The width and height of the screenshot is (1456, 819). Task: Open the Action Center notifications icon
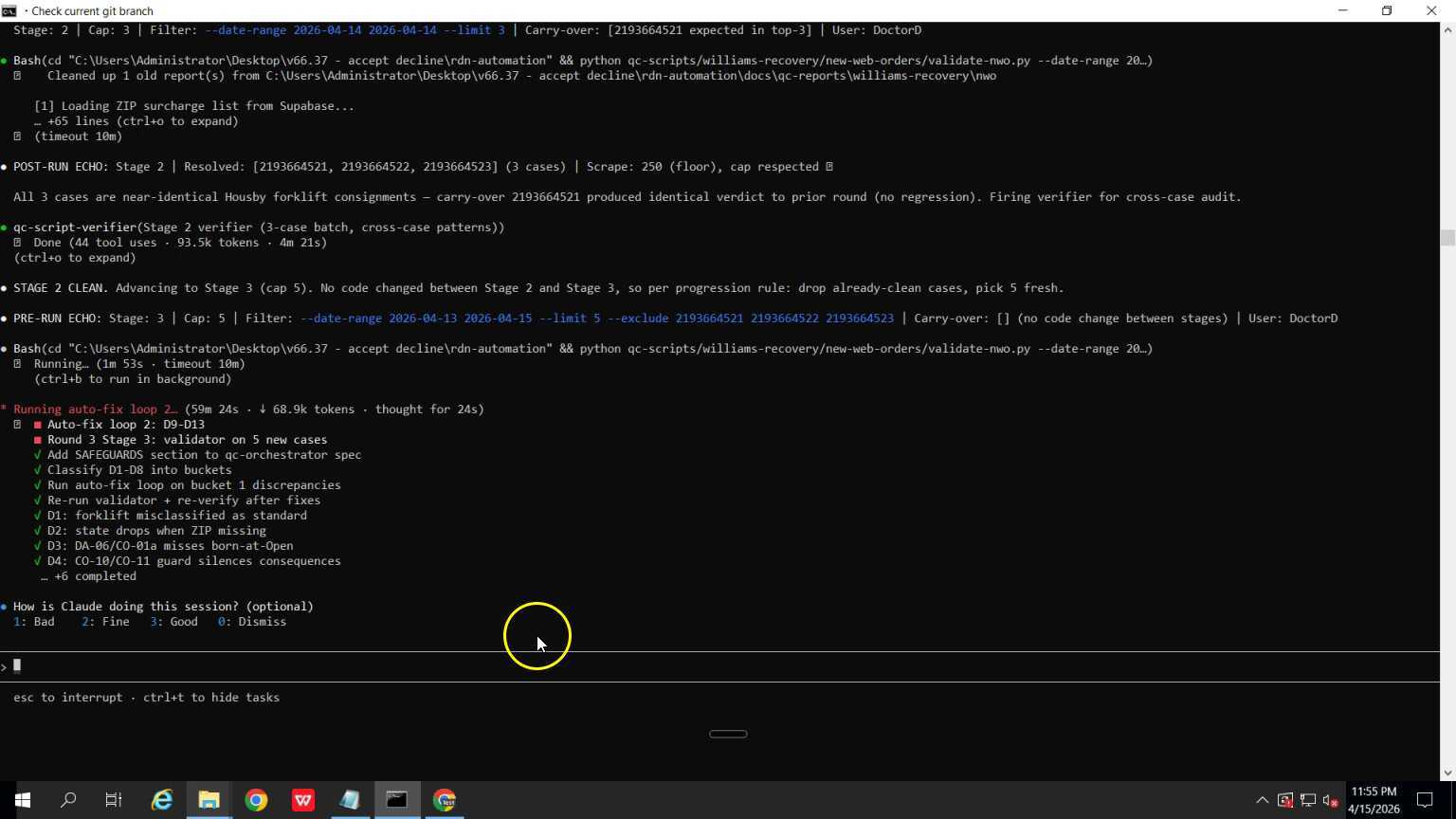point(1425,800)
